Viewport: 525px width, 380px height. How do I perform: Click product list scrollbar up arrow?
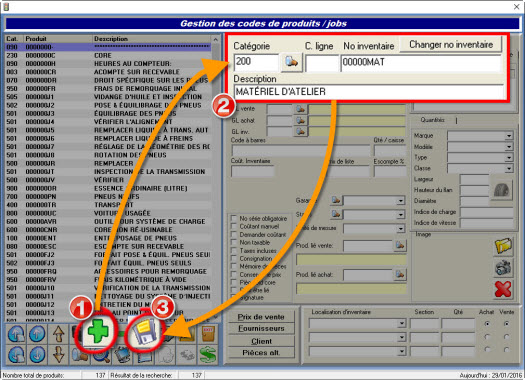(x=216, y=40)
